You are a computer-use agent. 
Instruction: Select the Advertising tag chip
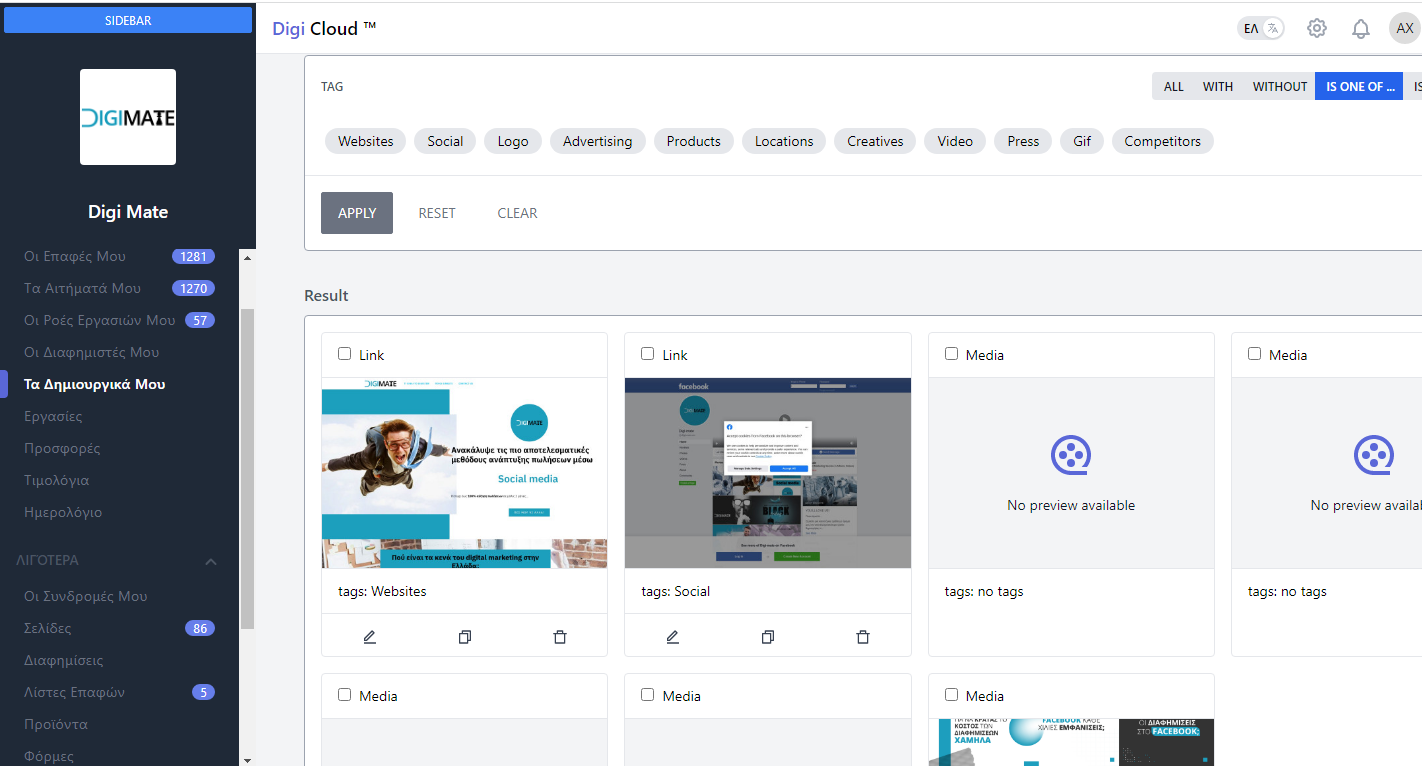click(x=597, y=141)
